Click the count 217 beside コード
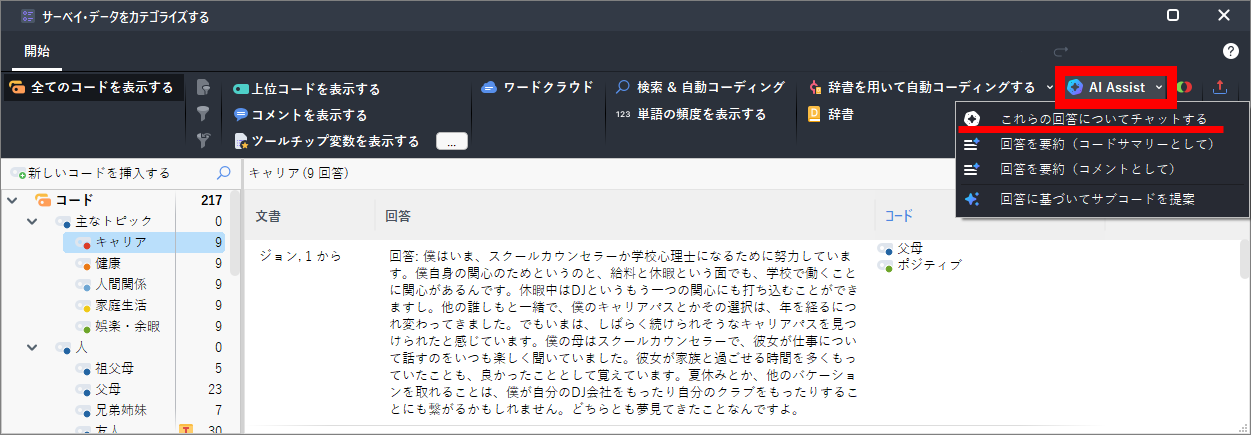This screenshot has height=435, width=1251. pyautogui.click(x=211, y=200)
